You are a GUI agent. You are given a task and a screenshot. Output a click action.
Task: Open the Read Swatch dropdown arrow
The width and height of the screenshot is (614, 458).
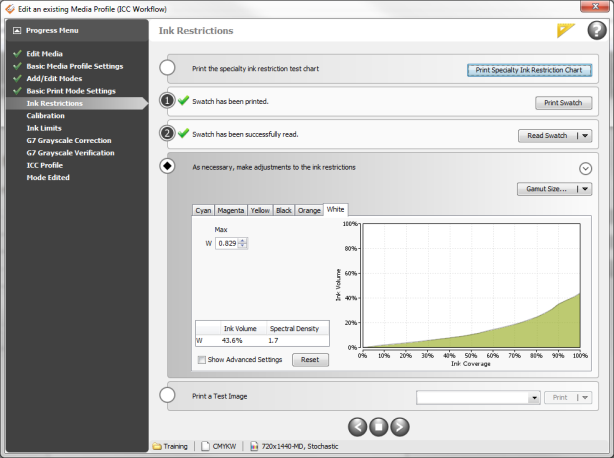pos(585,136)
